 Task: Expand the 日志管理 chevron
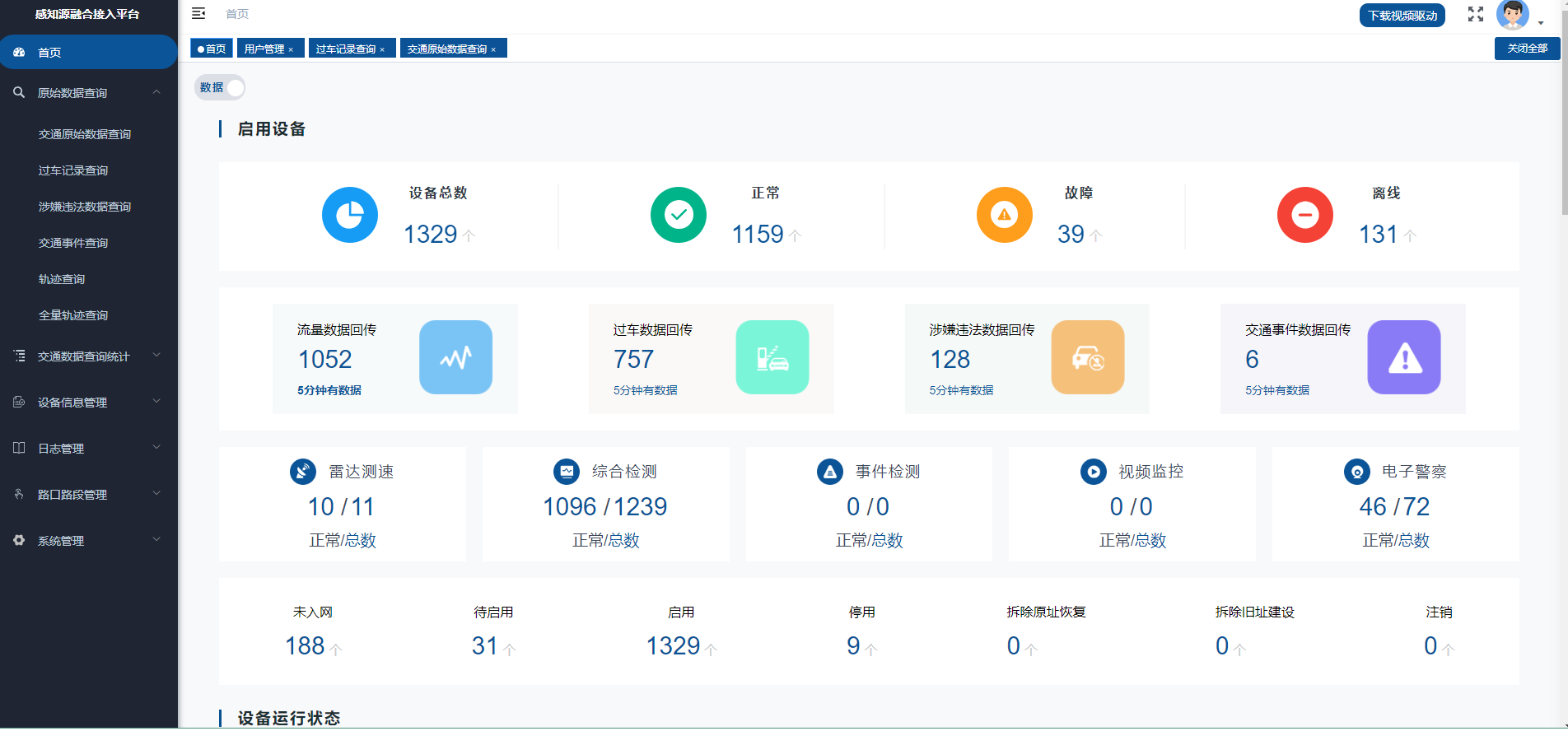[x=156, y=447]
